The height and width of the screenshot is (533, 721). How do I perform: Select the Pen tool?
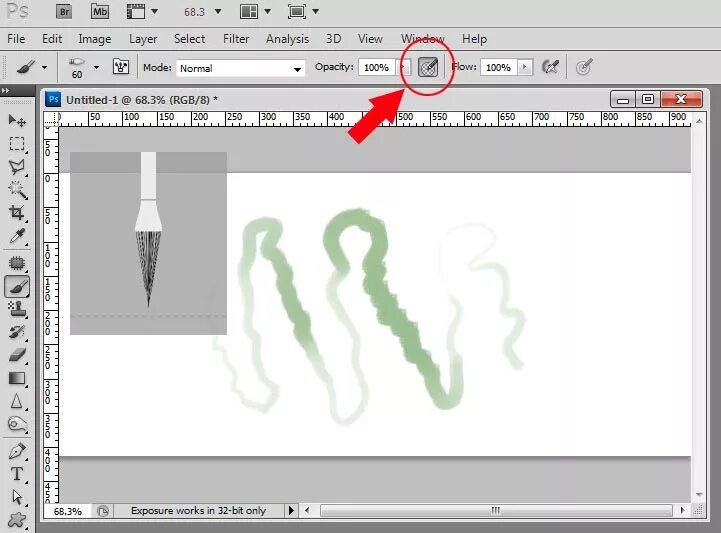[17, 451]
